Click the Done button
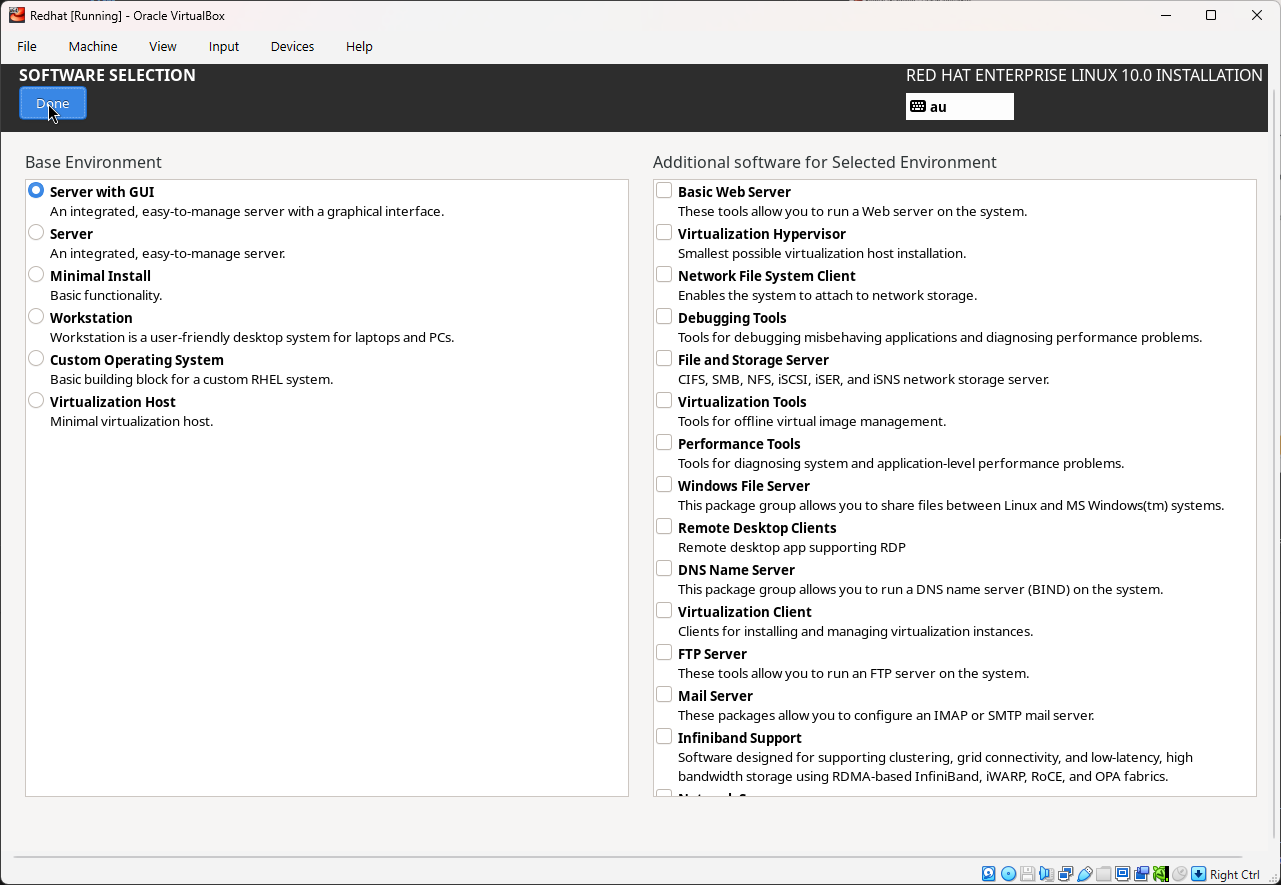The image size is (1281, 885). click(52, 103)
